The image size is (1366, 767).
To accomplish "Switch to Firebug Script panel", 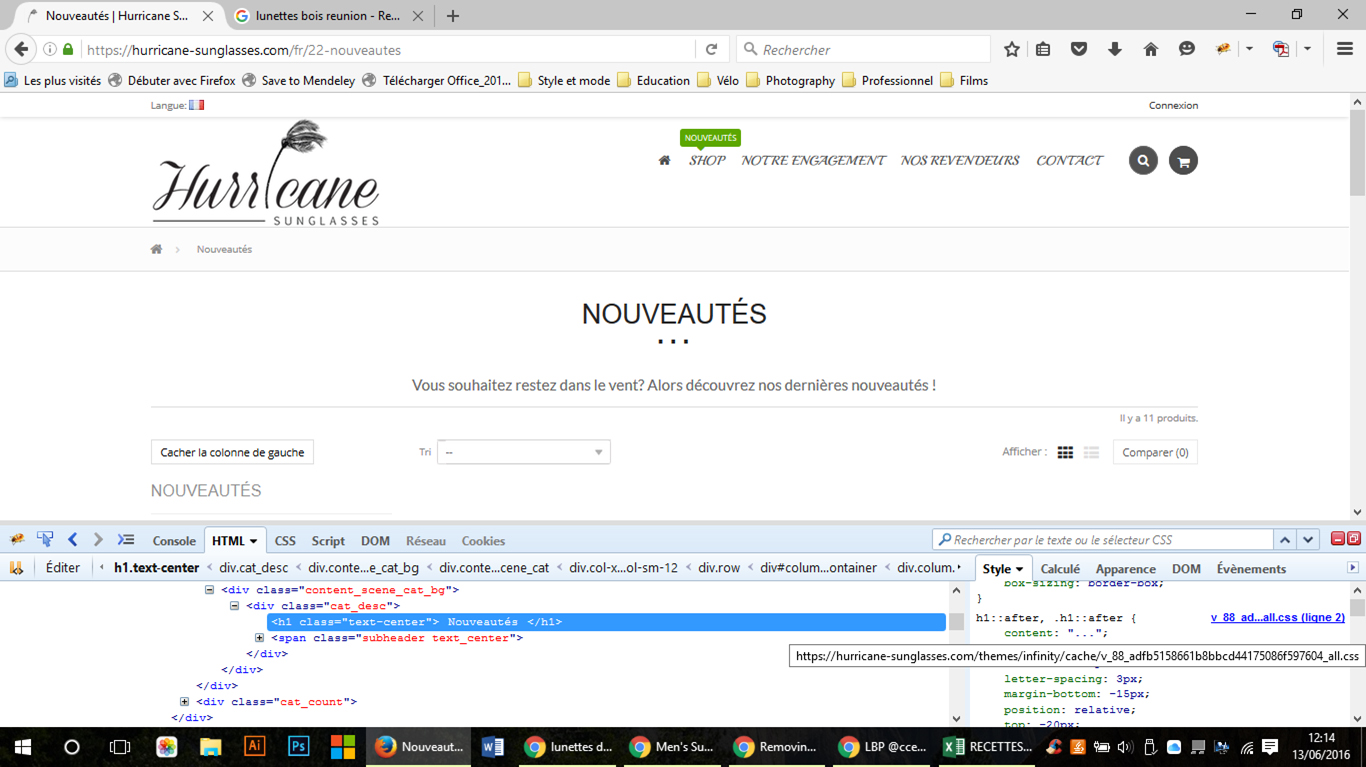I will point(328,541).
